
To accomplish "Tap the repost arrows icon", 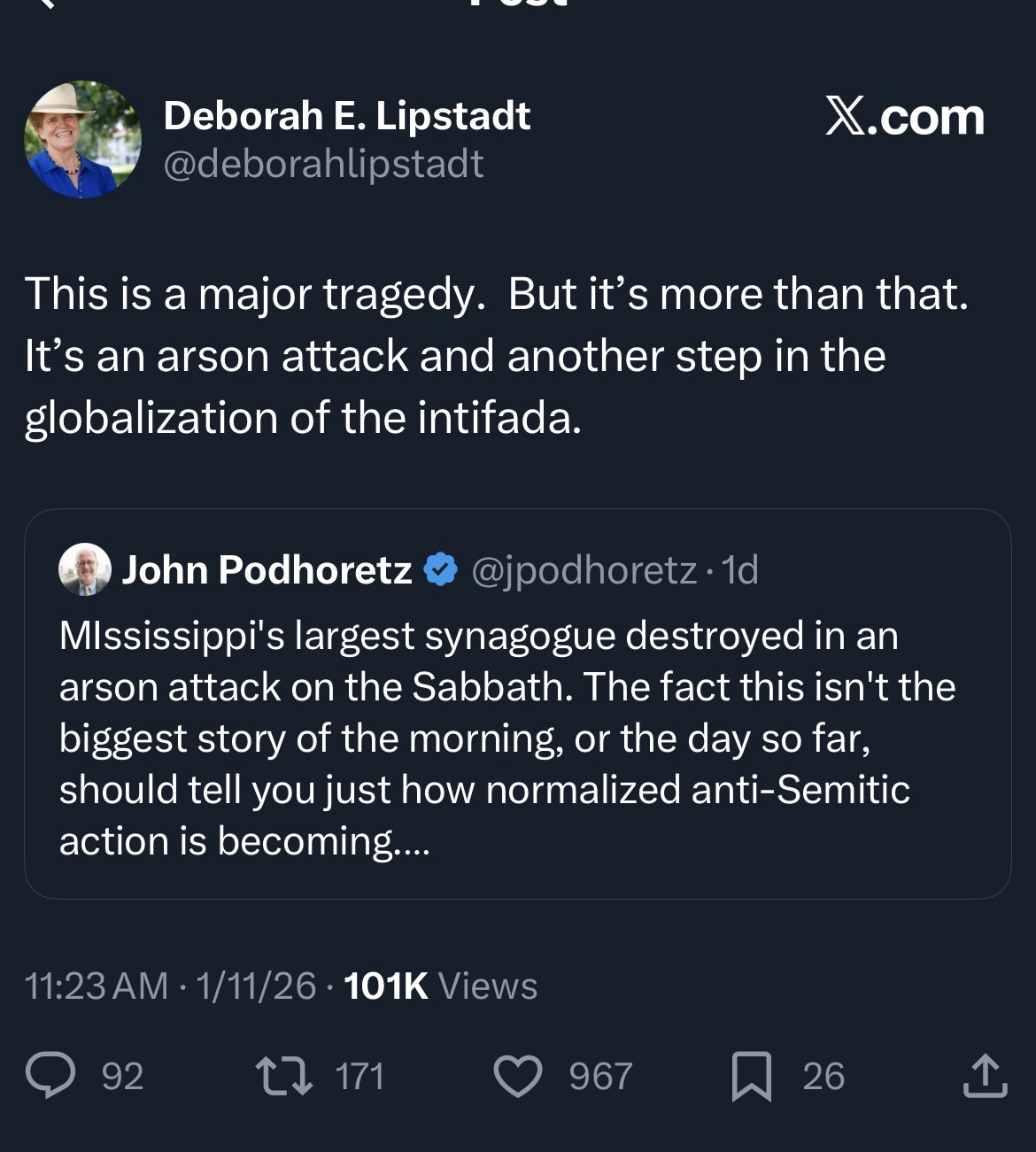I will pos(283,1076).
